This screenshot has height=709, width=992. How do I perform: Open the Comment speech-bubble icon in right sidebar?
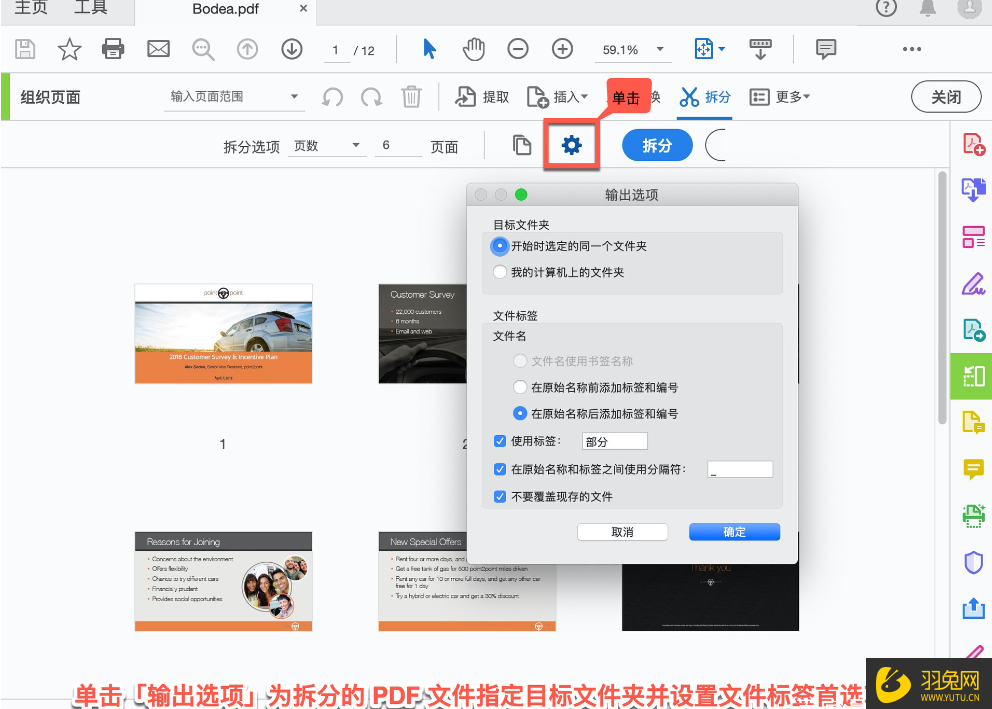[x=974, y=469]
